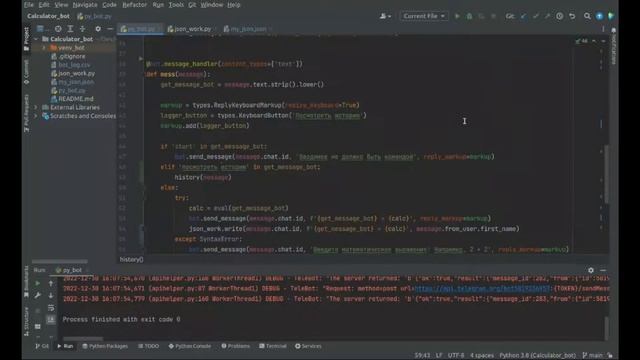Toggle scroll to end icon in Run panel
Screen dimensions: 640x360
(51, 320)
